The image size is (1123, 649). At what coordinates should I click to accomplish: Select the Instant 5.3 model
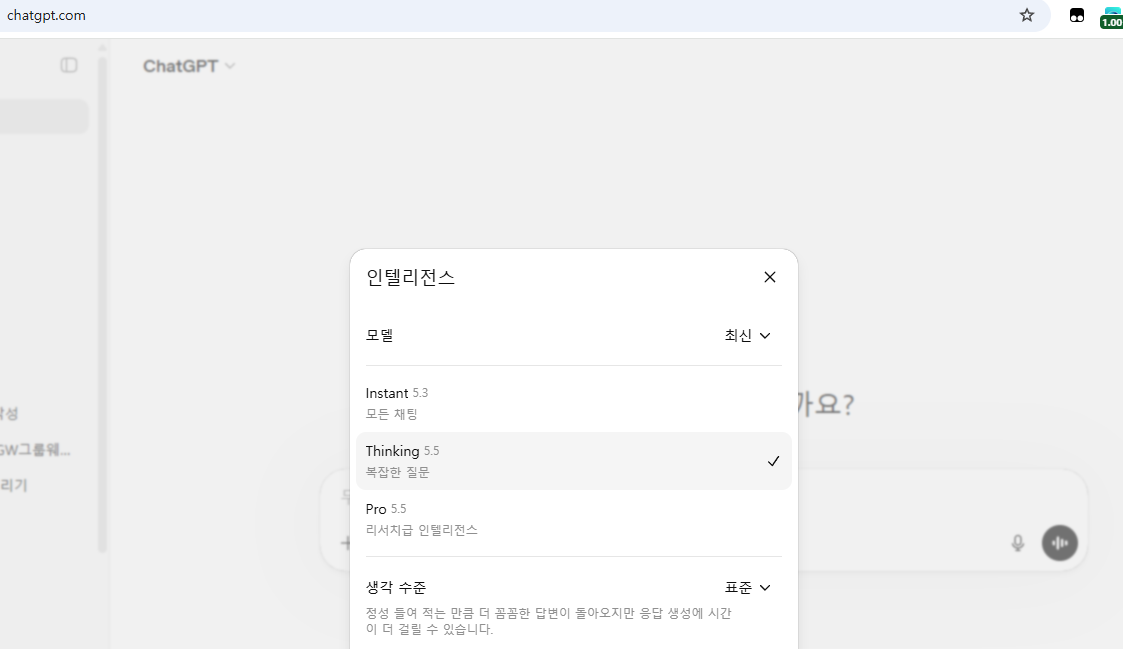pos(574,403)
